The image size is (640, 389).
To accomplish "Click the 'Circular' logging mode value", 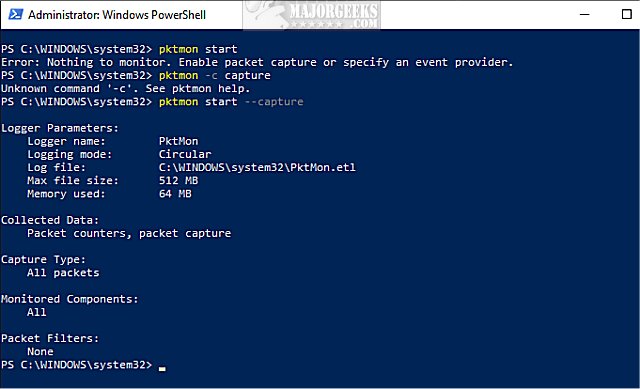I will coord(185,154).
